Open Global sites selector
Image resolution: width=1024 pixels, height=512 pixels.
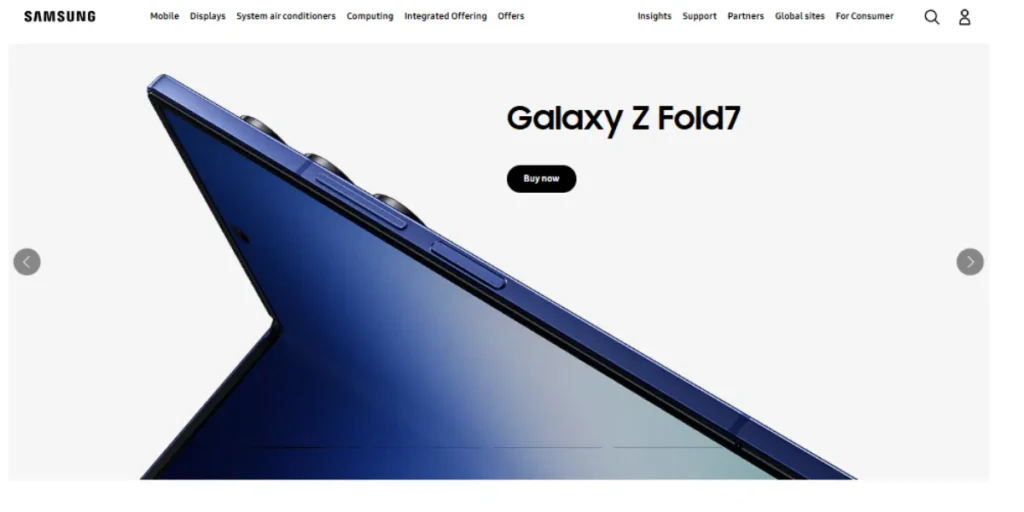[x=800, y=16]
